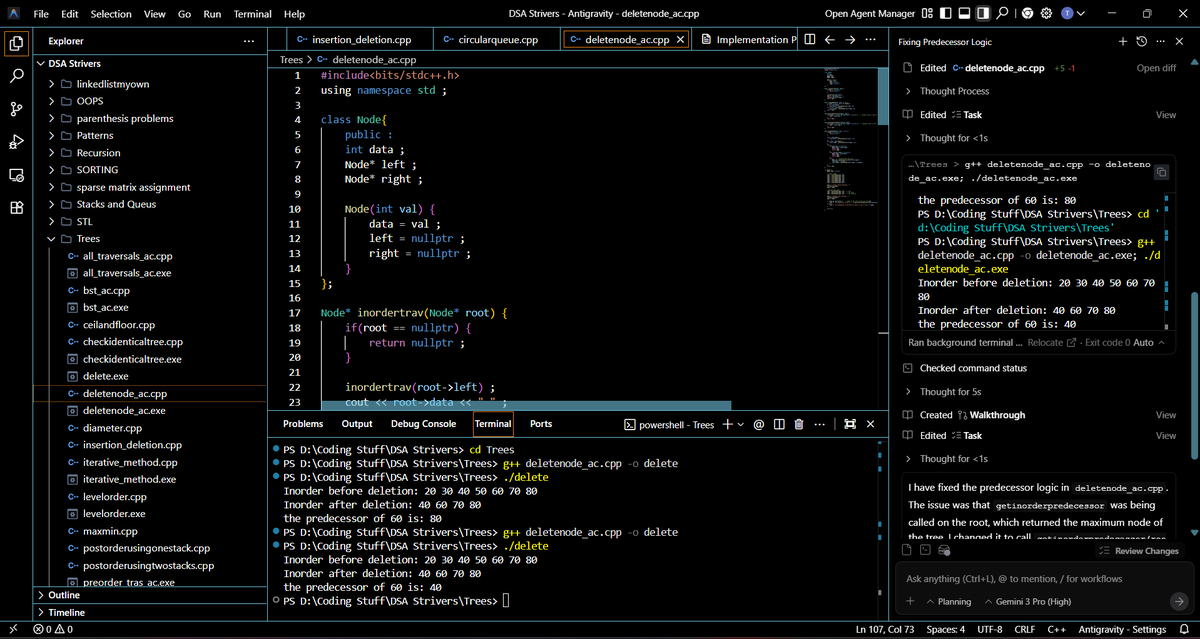Screen dimensions: 1200x639
Task: Expand the Outline section
Action: (150, 595)
